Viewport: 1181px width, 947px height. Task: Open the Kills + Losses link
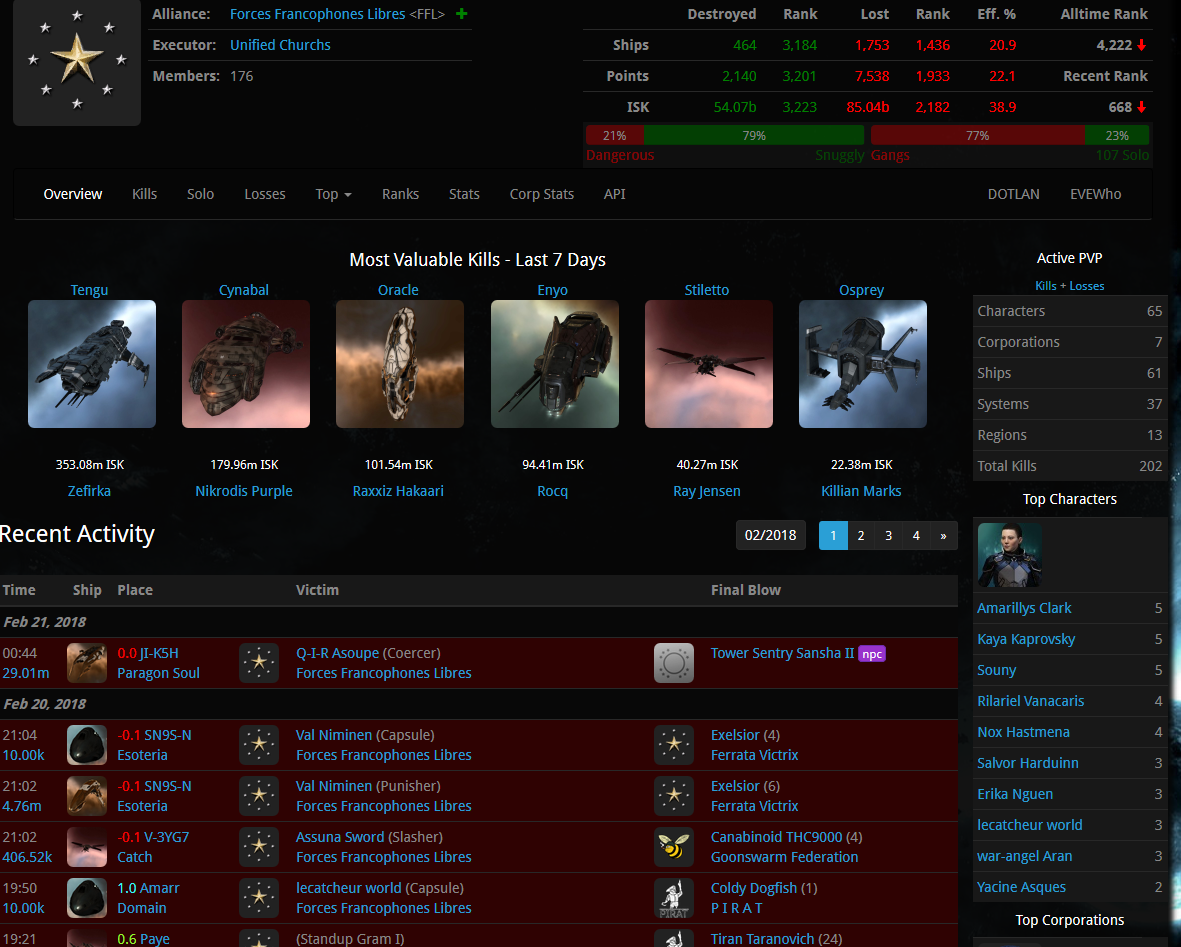(1070, 286)
